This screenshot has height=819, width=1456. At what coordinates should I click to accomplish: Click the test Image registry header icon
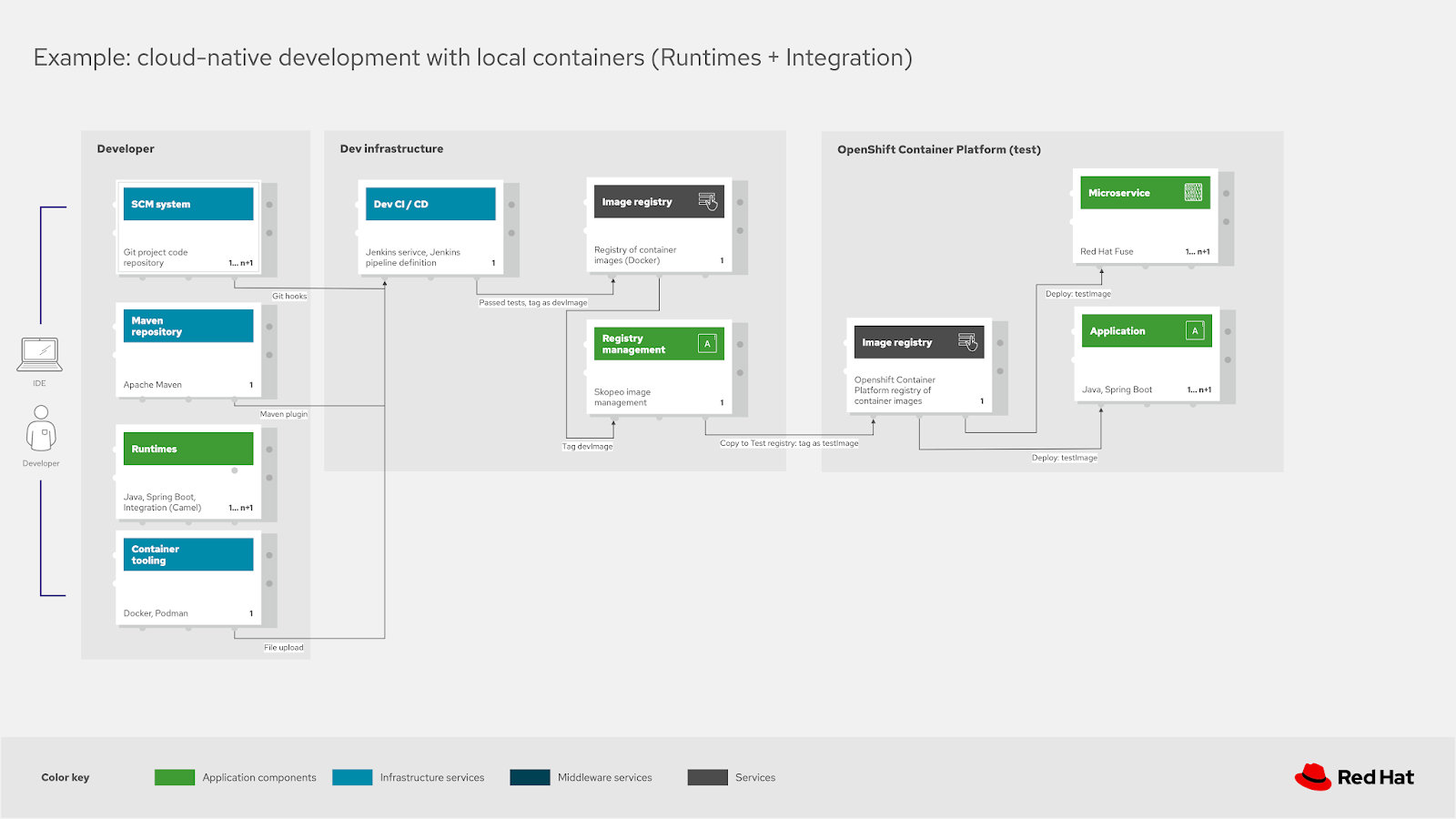click(968, 342)
